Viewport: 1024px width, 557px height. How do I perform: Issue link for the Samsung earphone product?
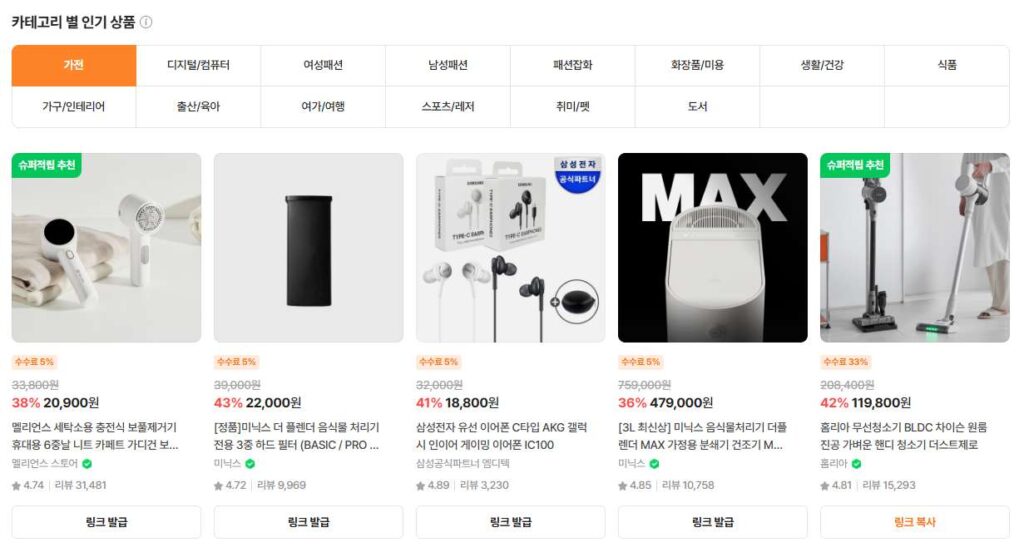[x=511, y=522]
